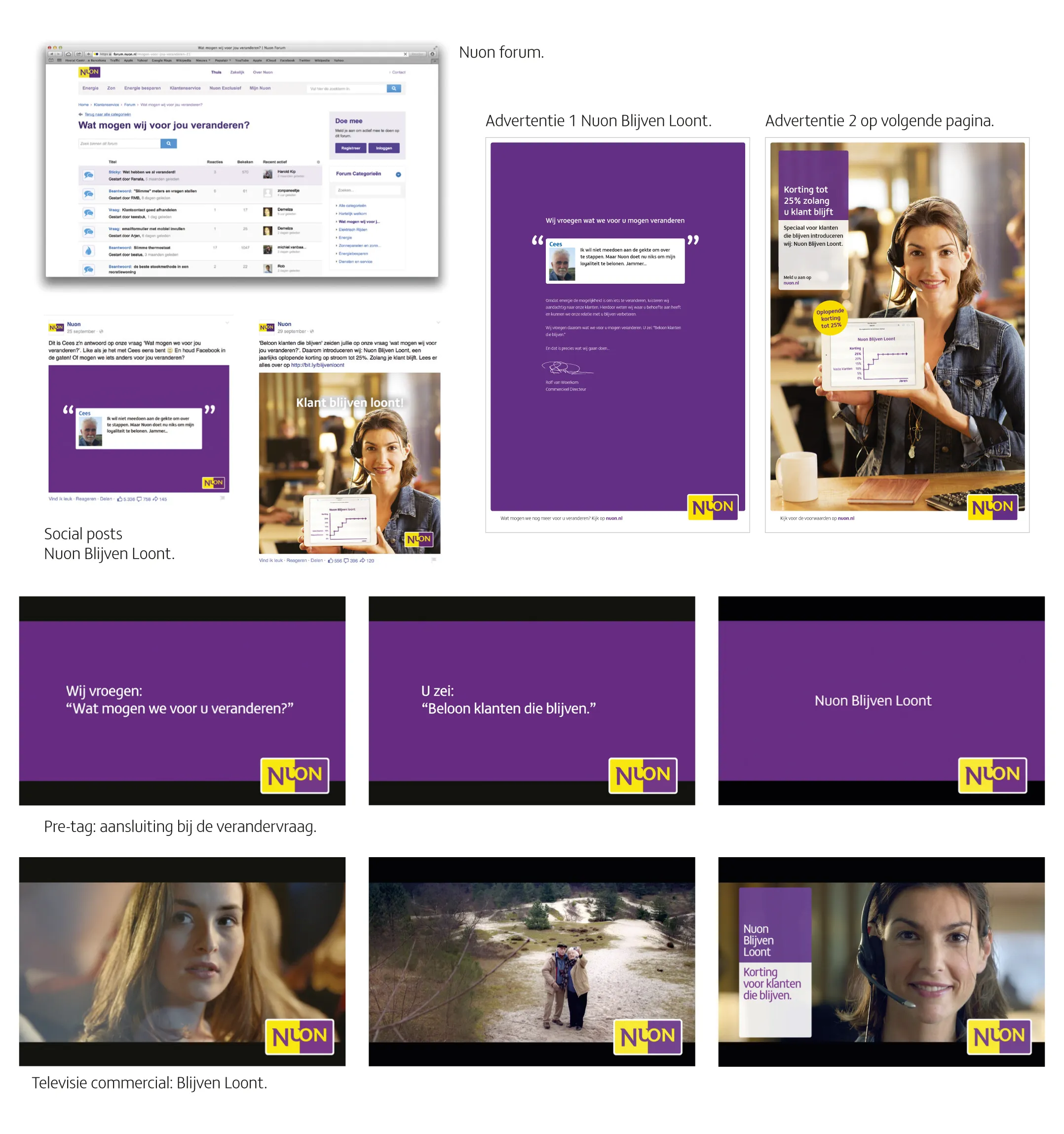The image size is (1064, 1134).
Task: Open options chevron on 29 september post
Action: 438,323
